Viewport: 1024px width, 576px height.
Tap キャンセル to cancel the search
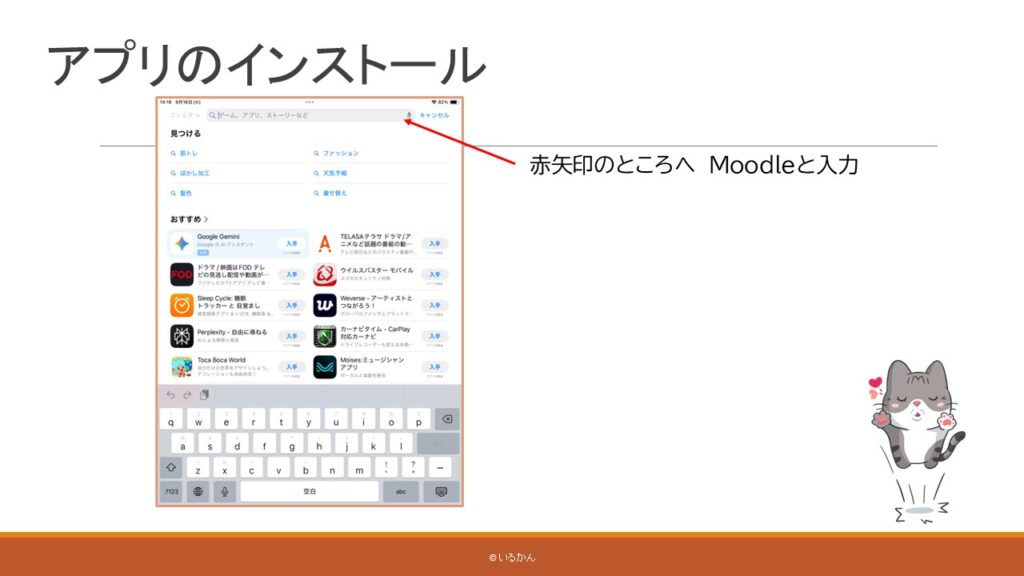(x=434, y=115)
